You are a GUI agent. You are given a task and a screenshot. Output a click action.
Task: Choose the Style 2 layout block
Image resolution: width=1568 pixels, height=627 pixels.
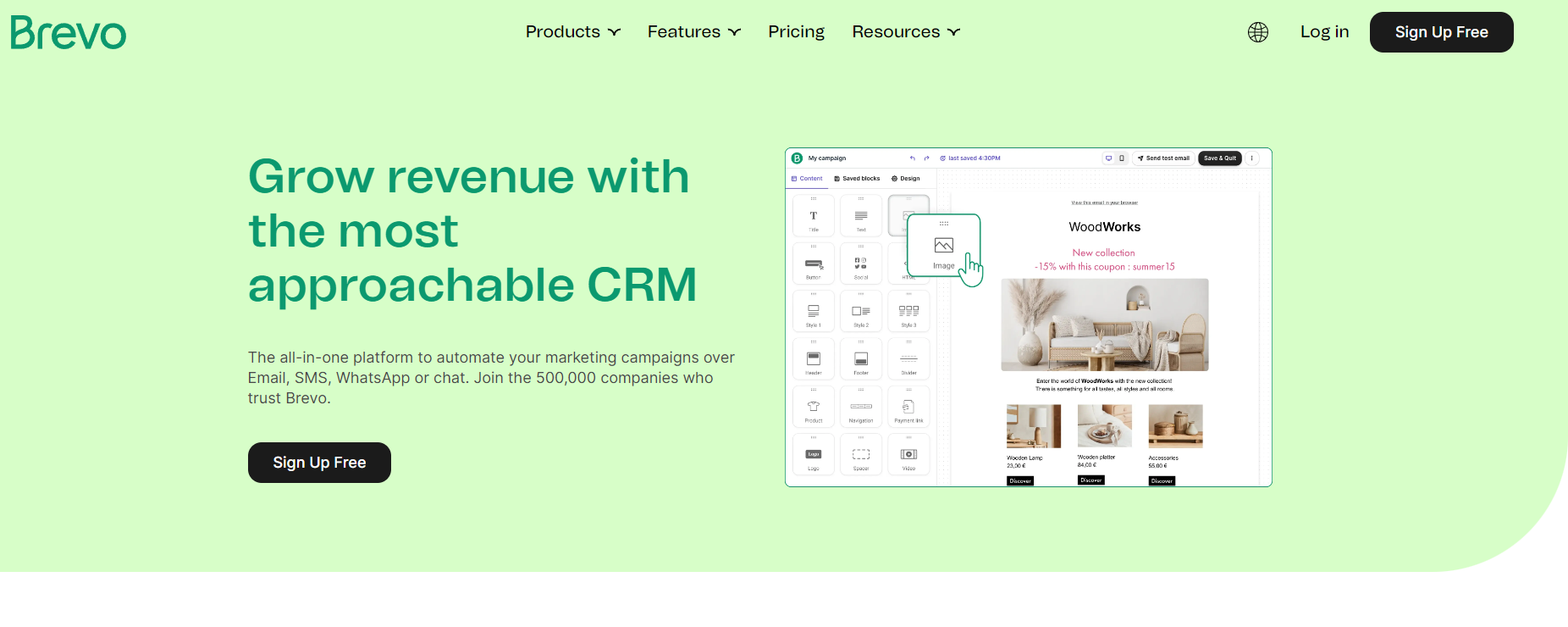861,311
